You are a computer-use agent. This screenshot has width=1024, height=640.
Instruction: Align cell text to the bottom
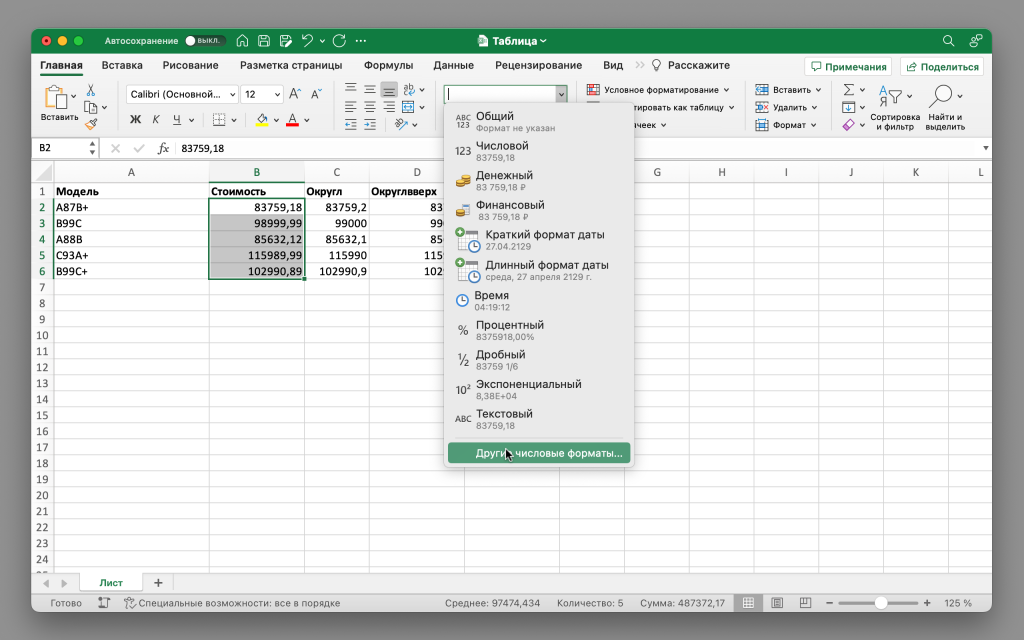point(389,89)
